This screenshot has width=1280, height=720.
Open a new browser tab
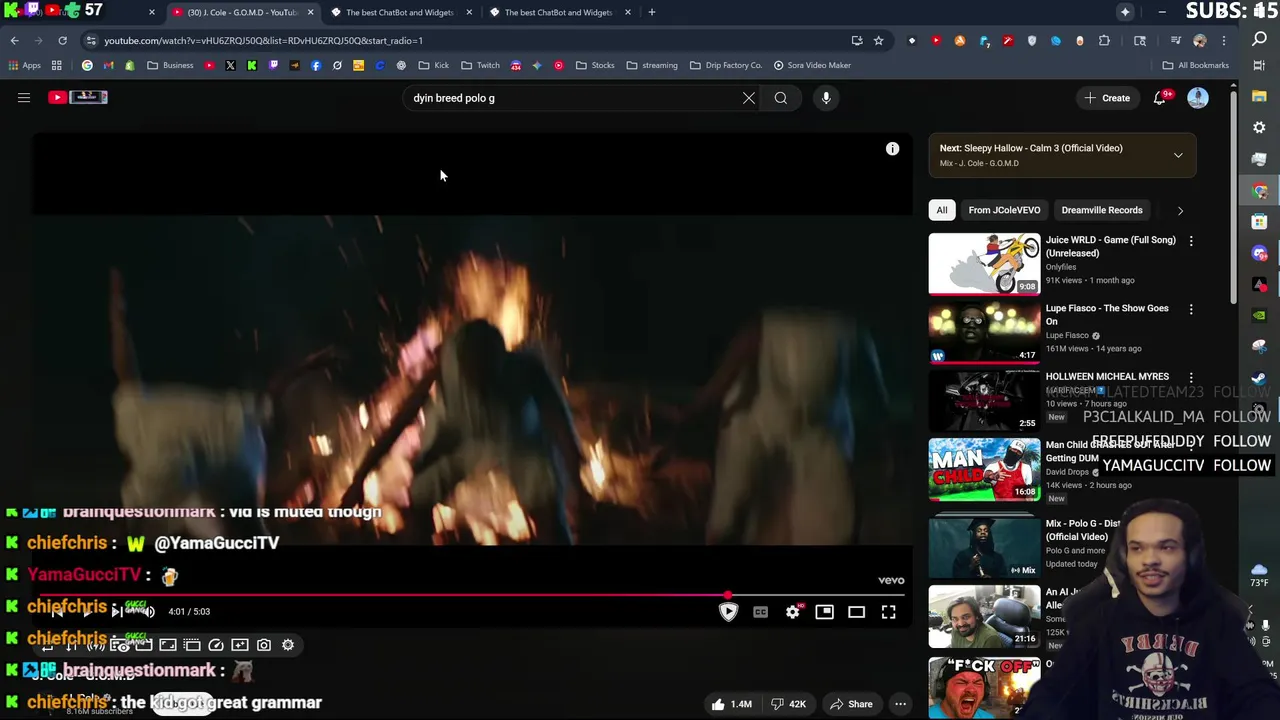point(652,12)
